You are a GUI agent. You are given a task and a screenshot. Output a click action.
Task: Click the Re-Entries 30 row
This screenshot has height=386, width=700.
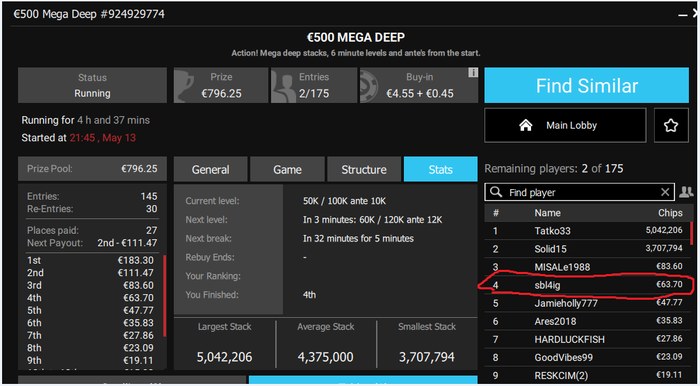coord(92,209)
